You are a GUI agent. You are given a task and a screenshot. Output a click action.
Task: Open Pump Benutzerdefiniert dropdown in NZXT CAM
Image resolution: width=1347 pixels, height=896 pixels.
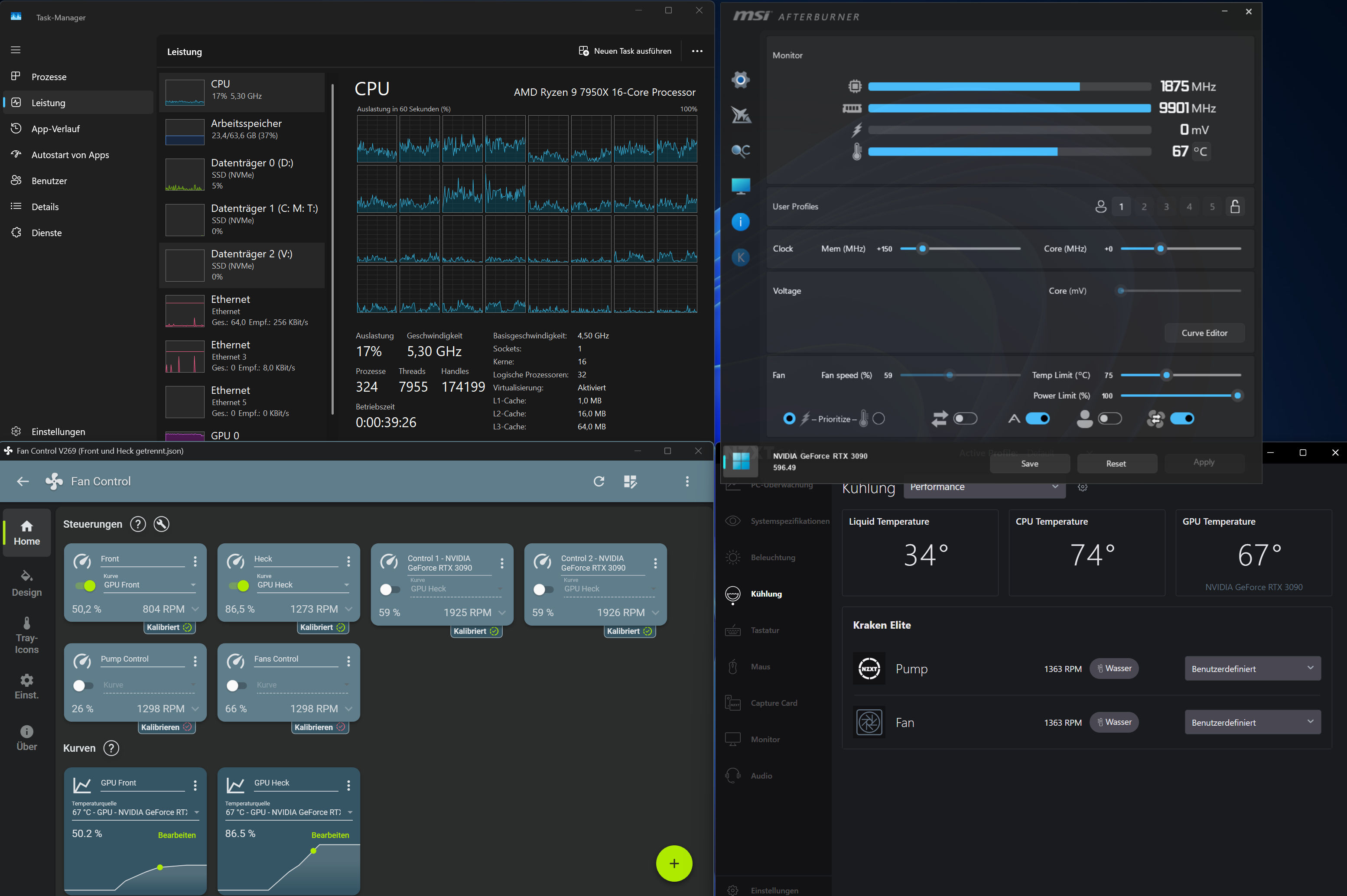[x=1252, y=669]
